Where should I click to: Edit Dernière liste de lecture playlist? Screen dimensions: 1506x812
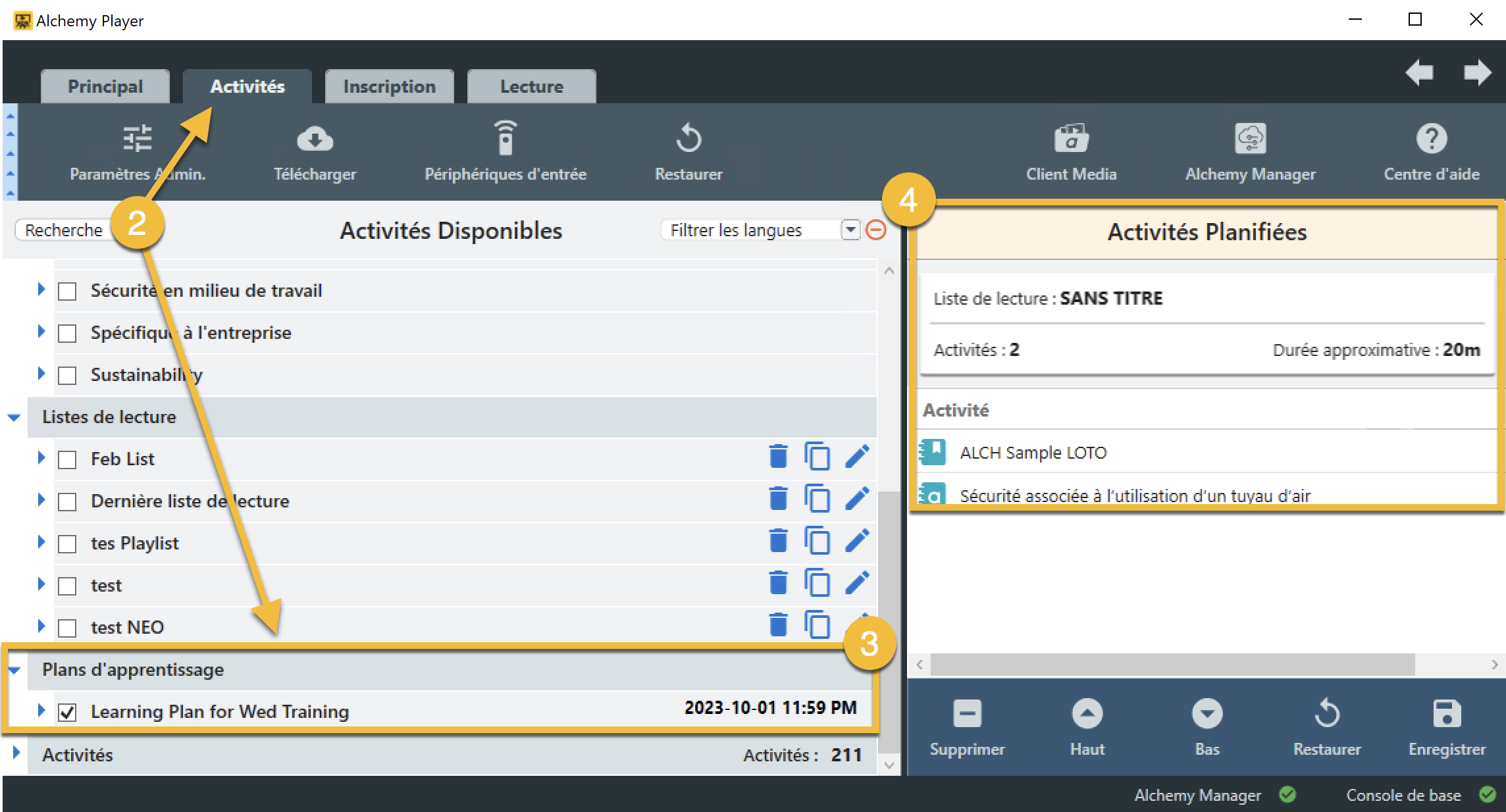pos(857,498)
